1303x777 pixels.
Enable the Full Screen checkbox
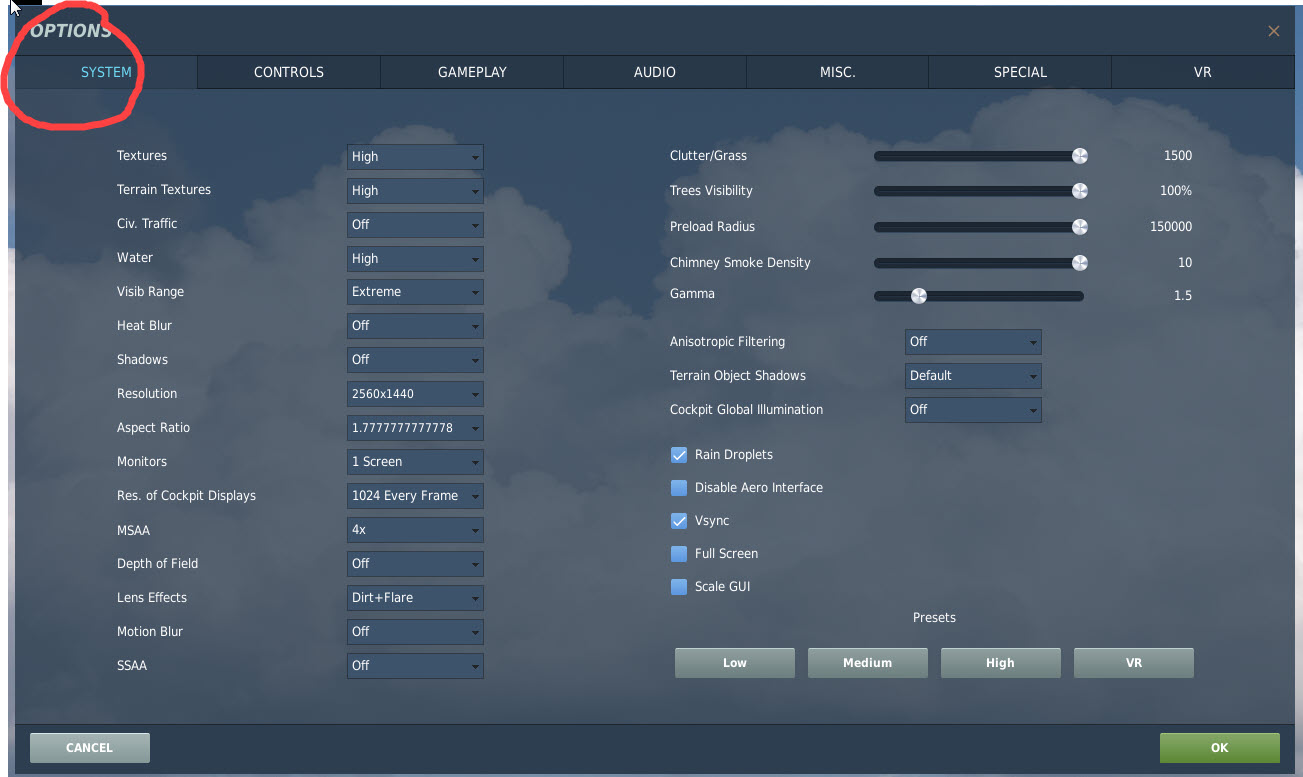[x=679, y=554]
